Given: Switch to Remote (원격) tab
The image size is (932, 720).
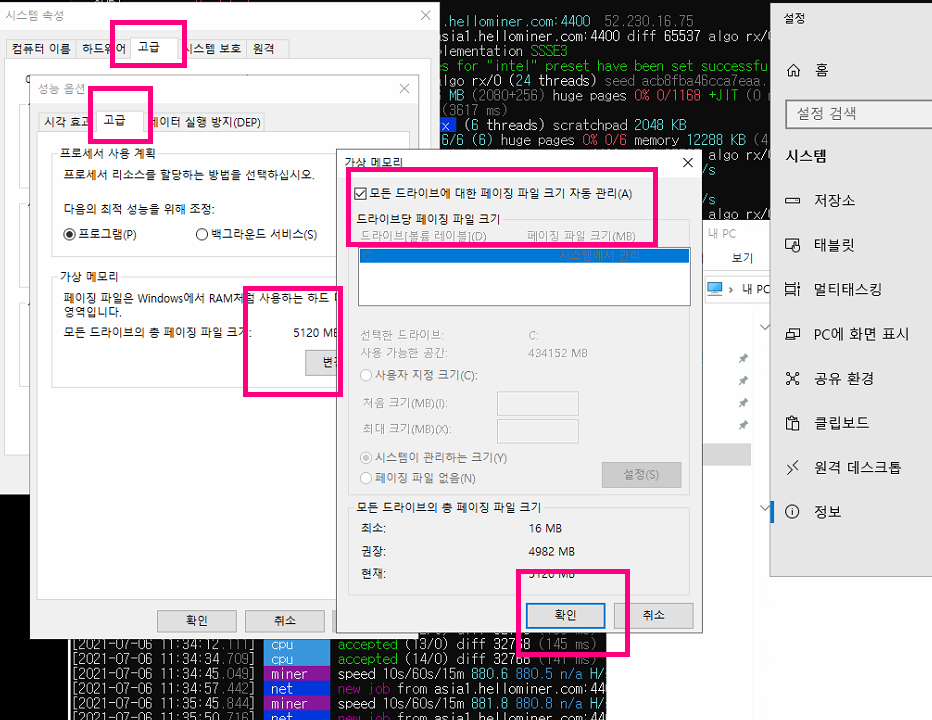Looking at the screenshot, I should pos(264,49).
